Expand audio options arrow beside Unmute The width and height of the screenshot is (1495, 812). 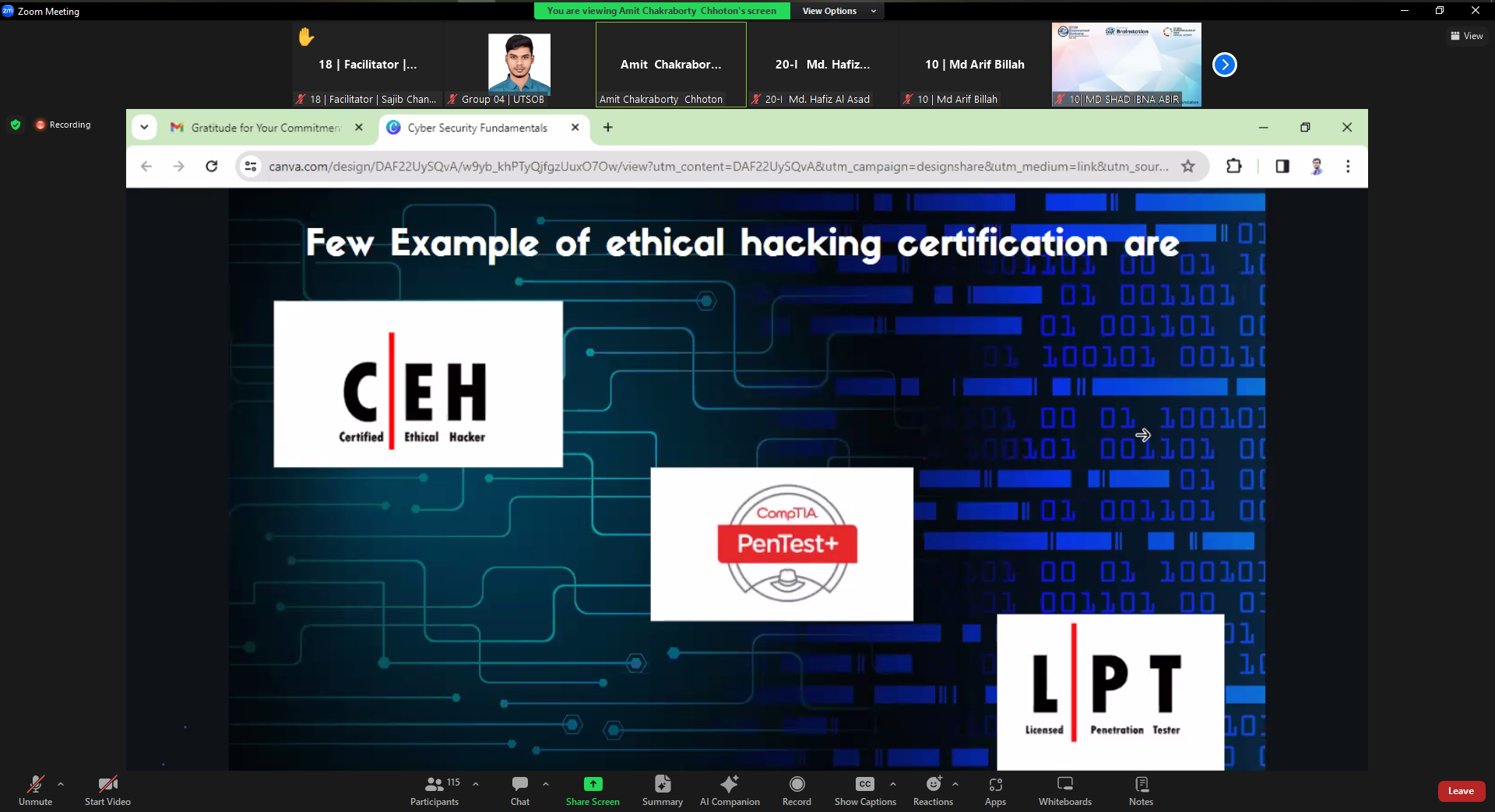[x=61, y=784]
